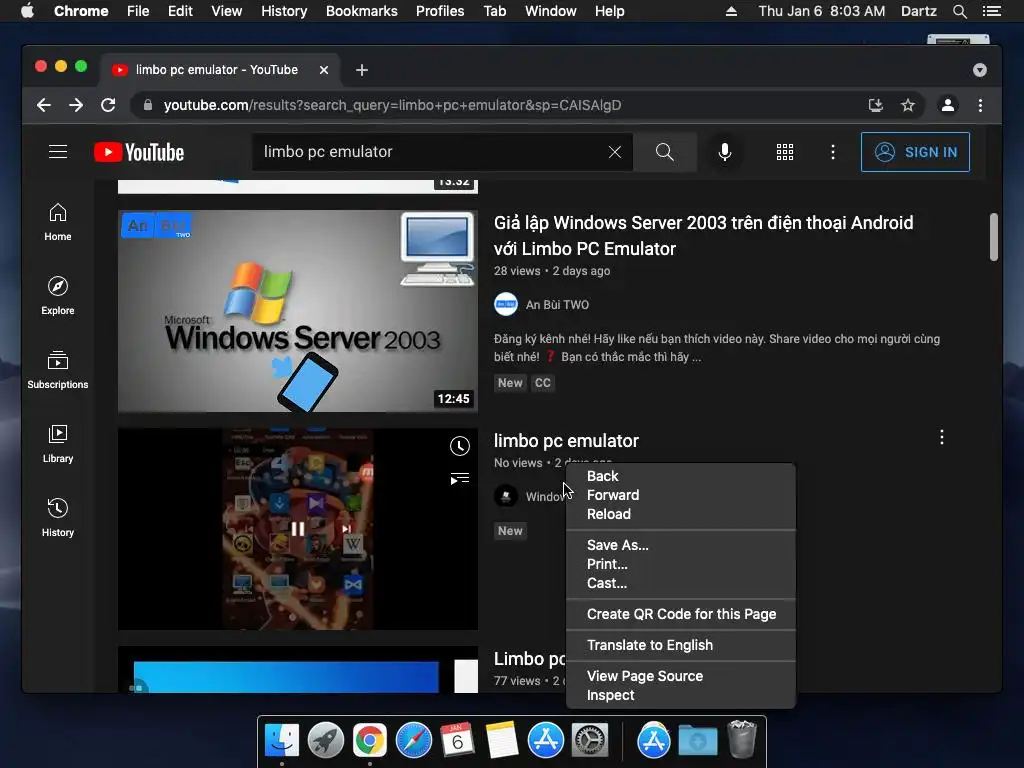1024x768 pixels.
Task: Open Safari from the dock
Action: [x=413, y=741]
